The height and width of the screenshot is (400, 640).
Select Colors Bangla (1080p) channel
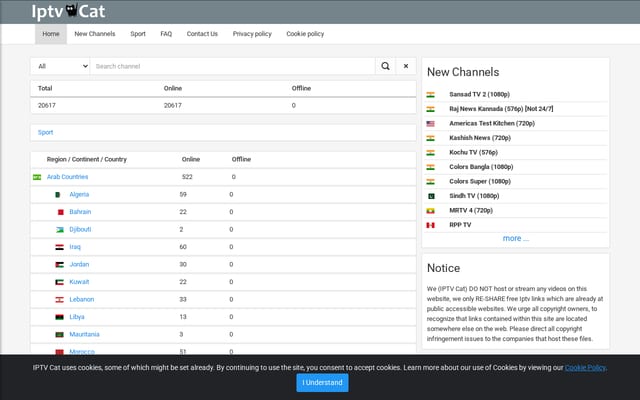(x=481, y=167)
